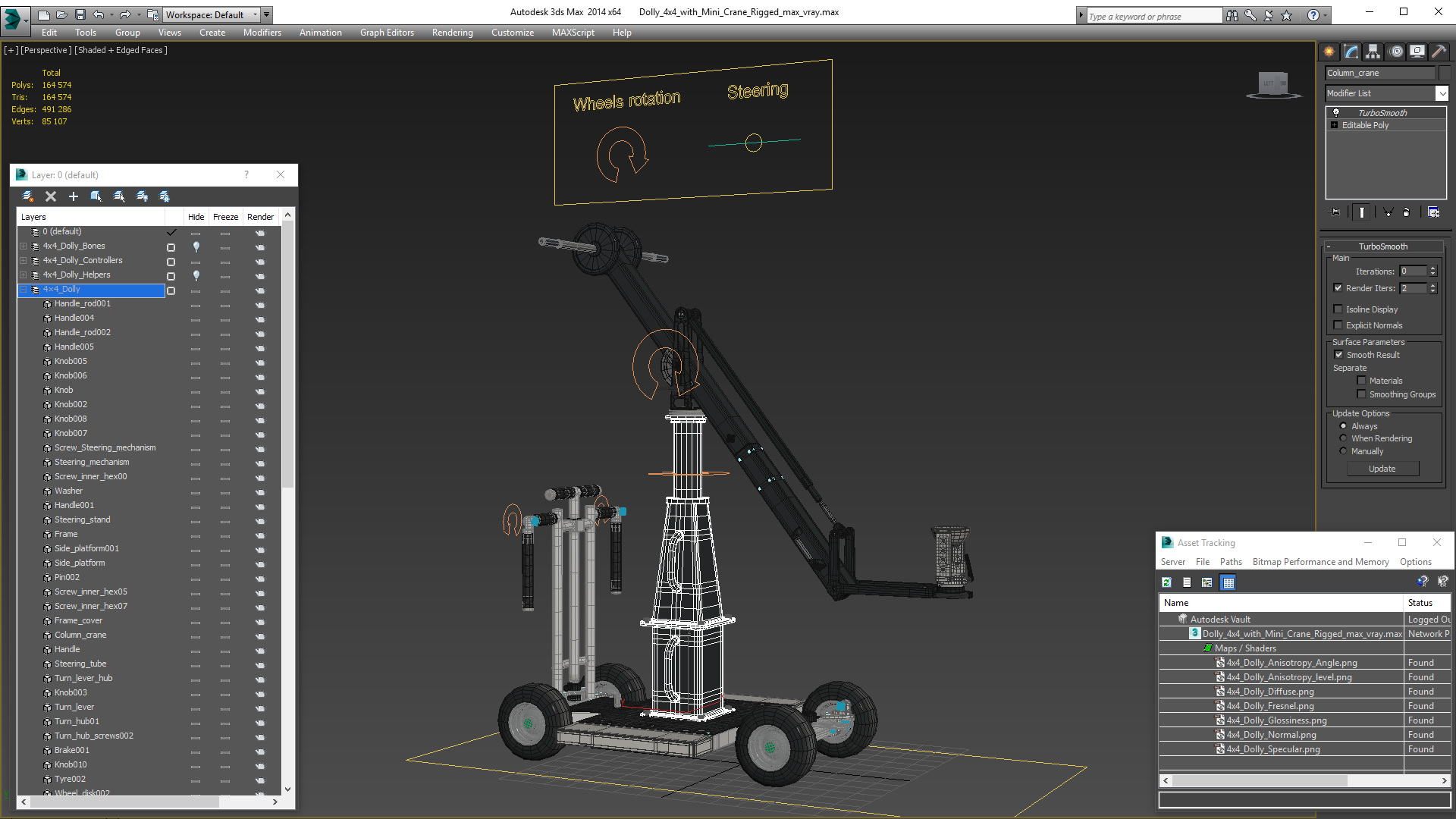This screenshot has height=819, width=1456.
Task: Click Make Unique icon under modifier stack
Action: (1388, 212)
